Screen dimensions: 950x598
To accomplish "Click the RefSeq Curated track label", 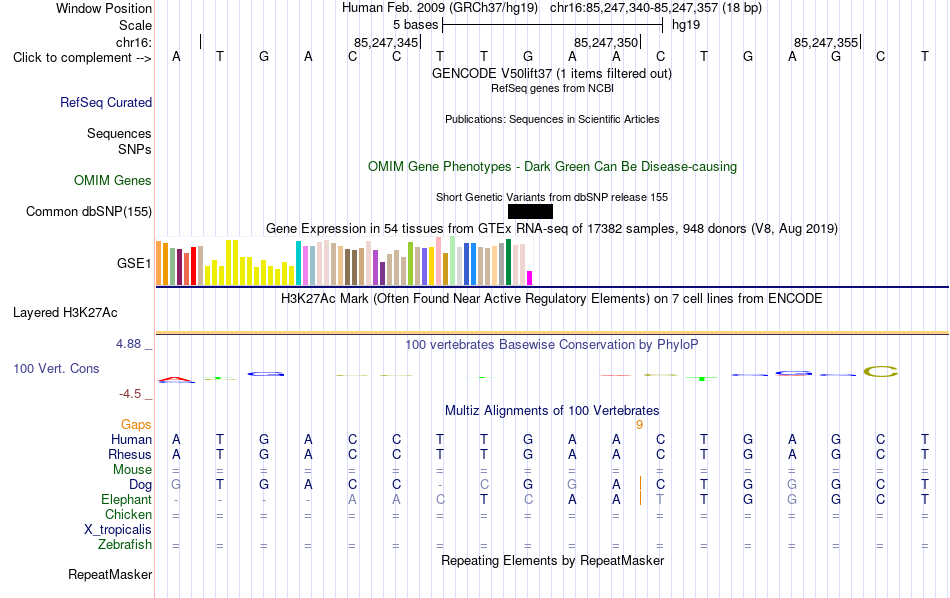I will tap(106, 102).
